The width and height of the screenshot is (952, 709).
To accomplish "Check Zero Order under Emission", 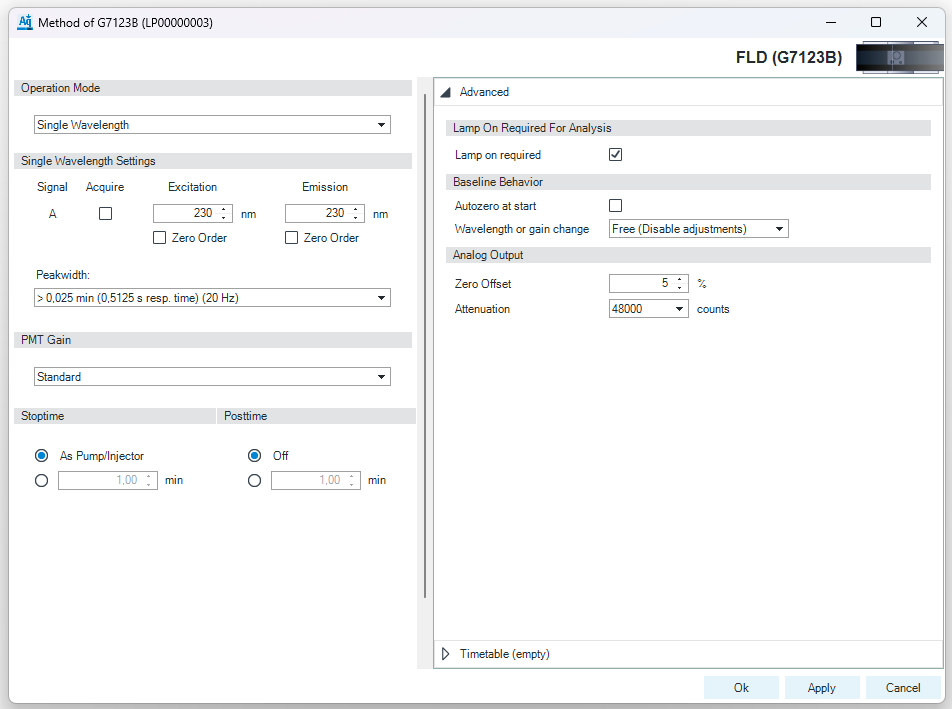I will click(x=291, y=237).
